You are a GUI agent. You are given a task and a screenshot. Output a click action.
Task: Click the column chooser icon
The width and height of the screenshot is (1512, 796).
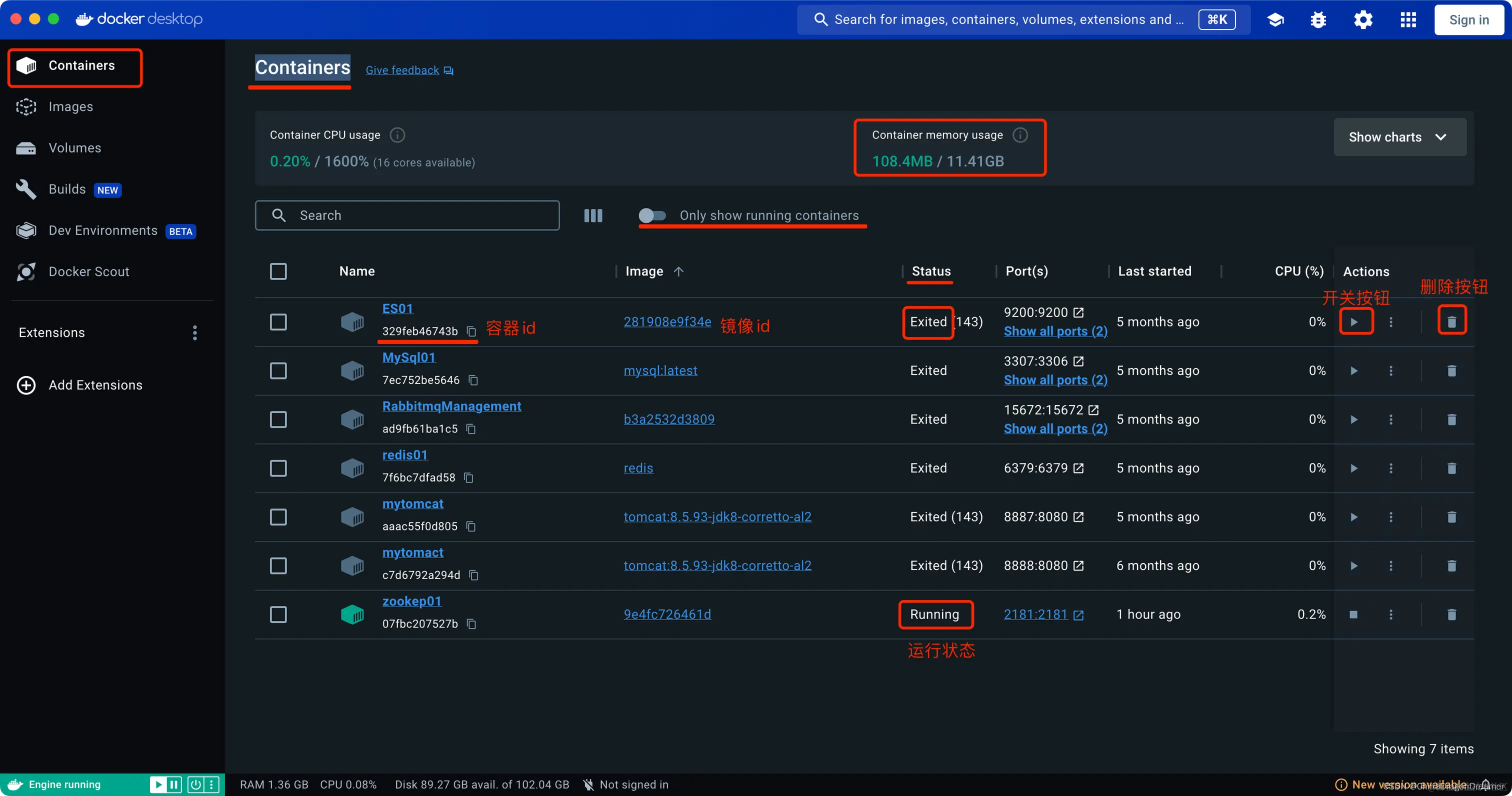593,215
